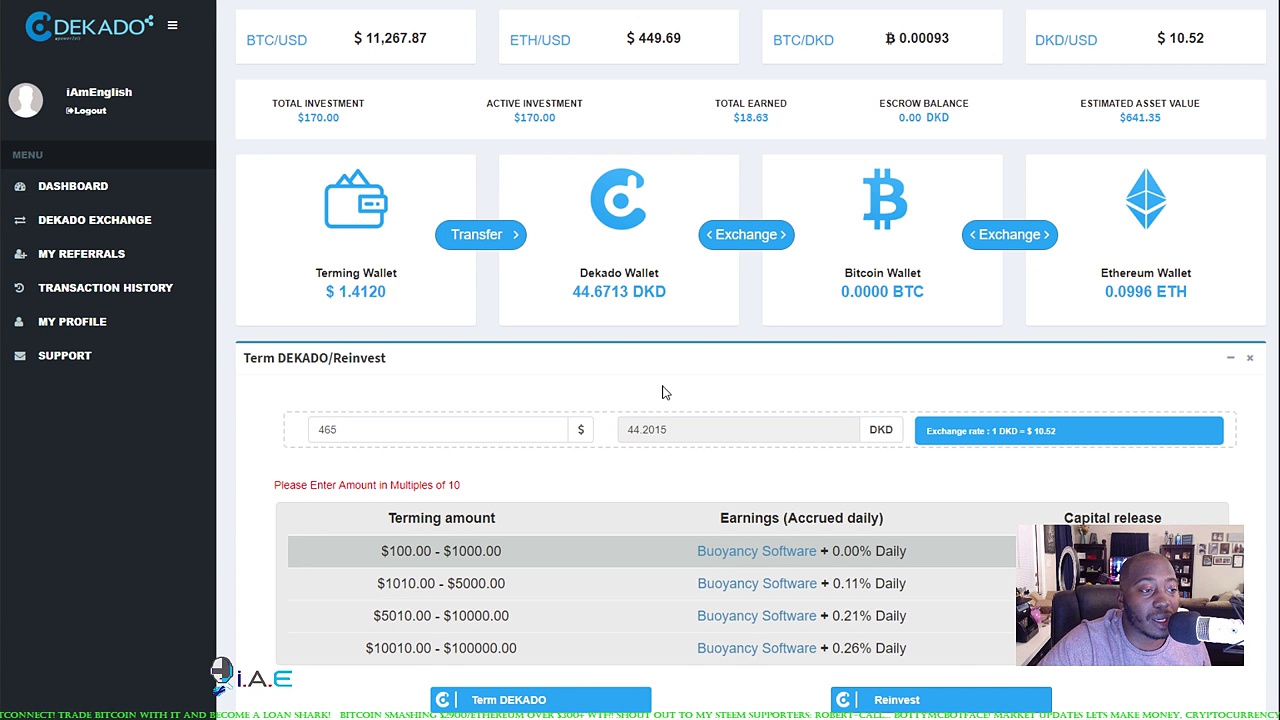Click the DKD/USD price ticker
This screenshot has width=1280, height=720.
tap(1145, 38)
